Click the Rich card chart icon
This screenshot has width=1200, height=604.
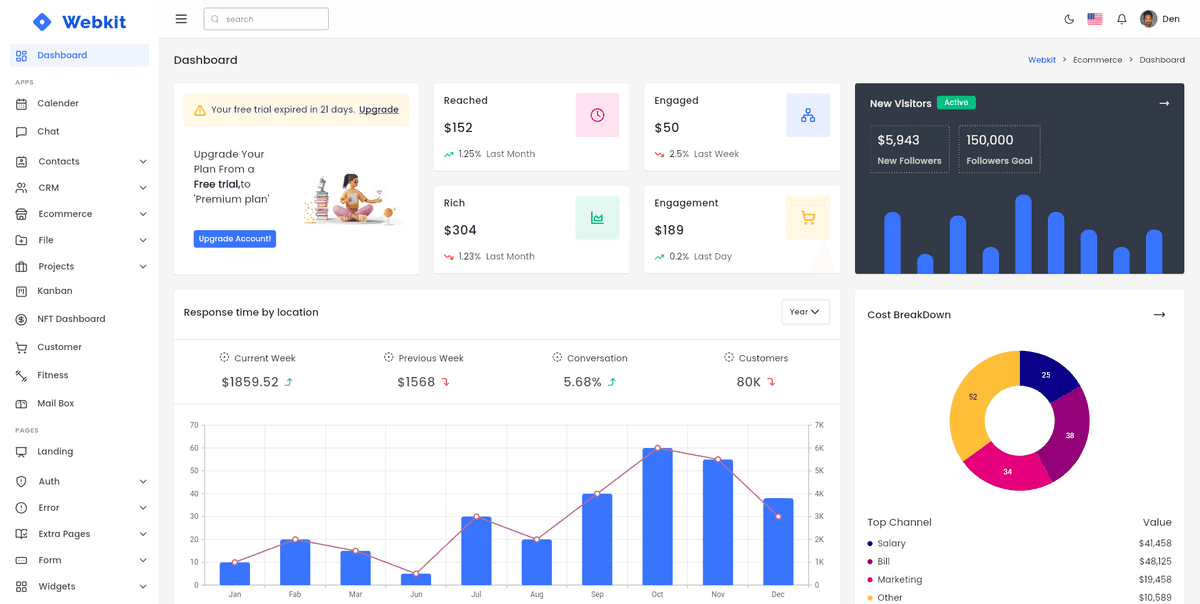coord(597,218)
